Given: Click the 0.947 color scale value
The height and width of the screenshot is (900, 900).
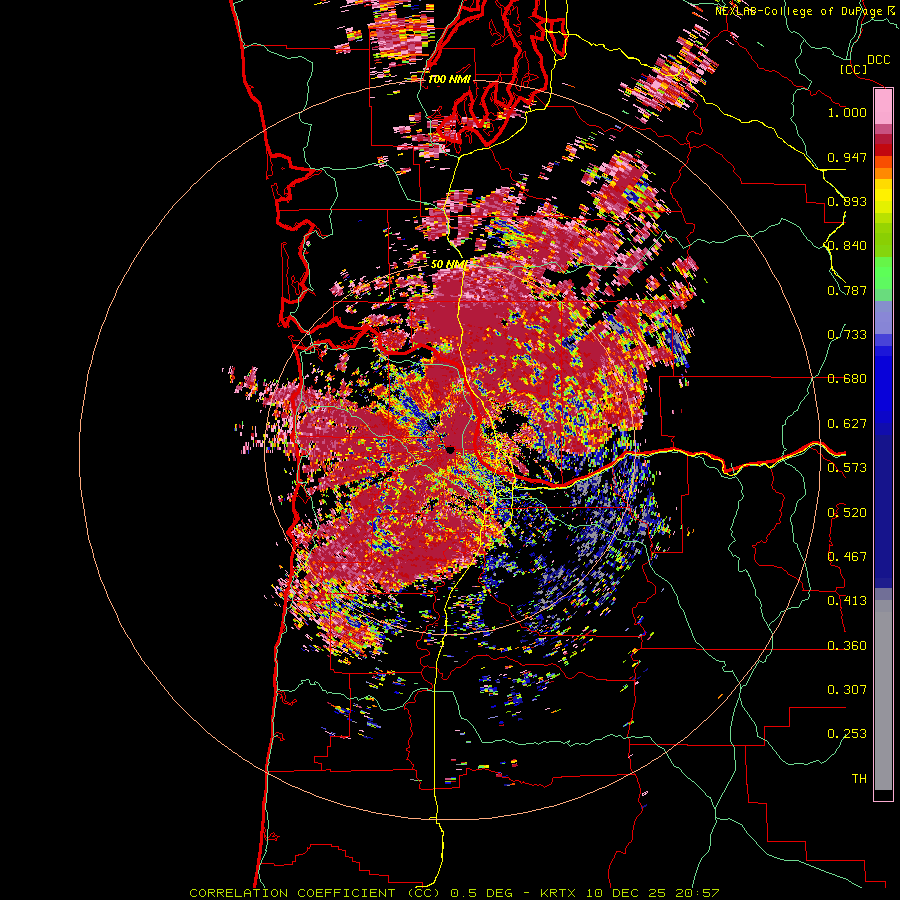Looking at the screenshot, I should 847,157.
